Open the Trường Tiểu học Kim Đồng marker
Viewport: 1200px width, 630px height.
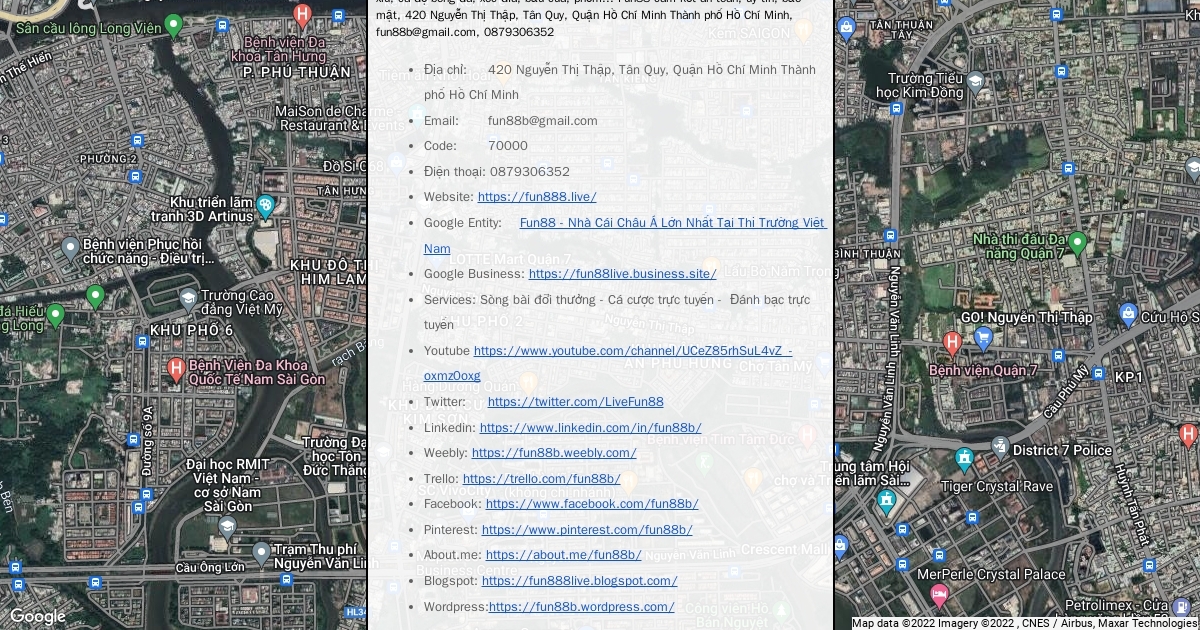pyautogui.click(x=975, y=81)
